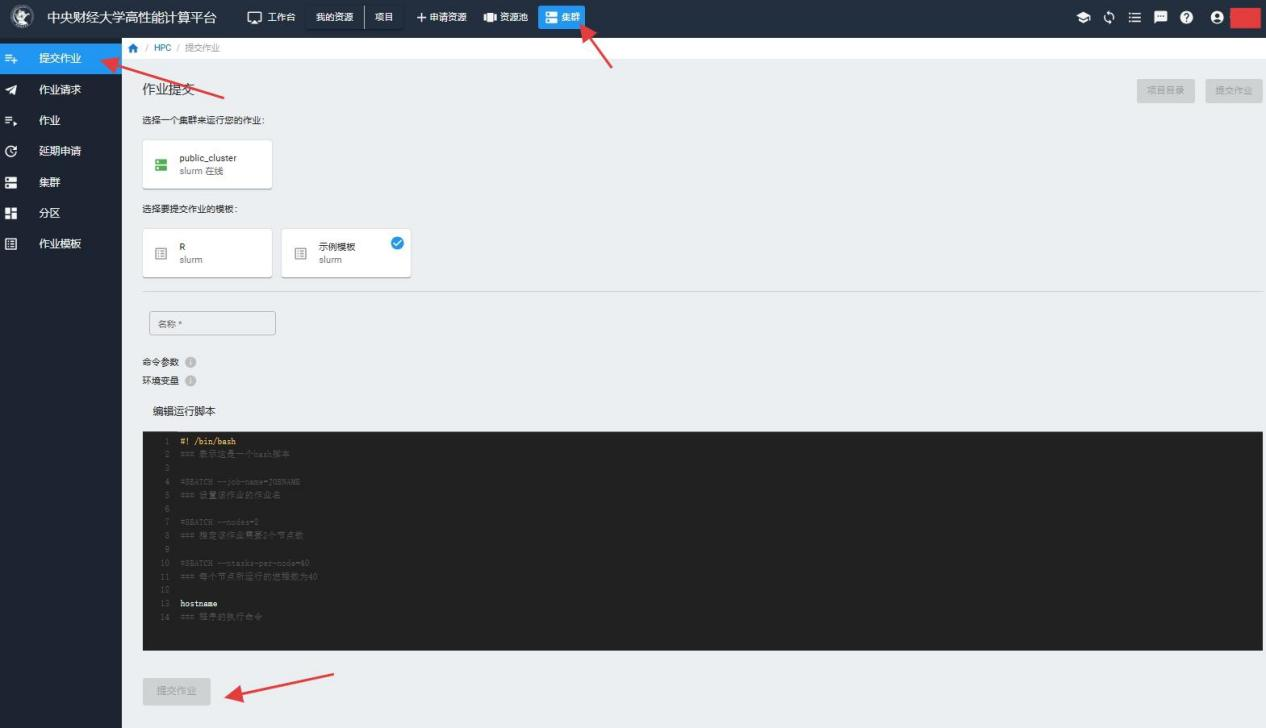Open 作业请求 in the left sidebar
1266x728 pixels.
60,90
